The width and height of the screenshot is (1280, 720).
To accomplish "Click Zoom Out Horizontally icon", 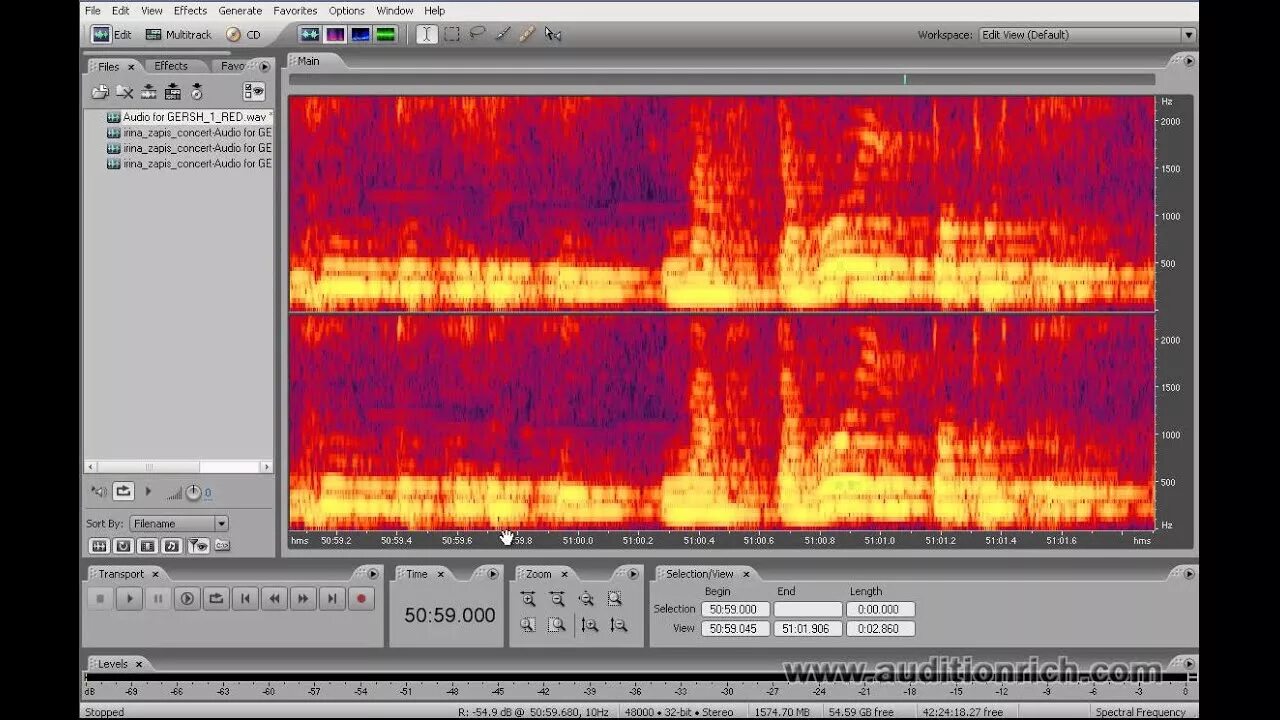I will 557,599.
